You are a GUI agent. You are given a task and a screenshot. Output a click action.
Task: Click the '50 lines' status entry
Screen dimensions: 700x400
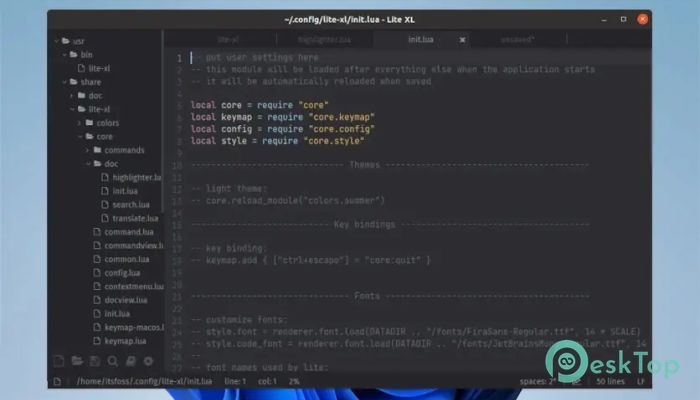click(610, 381)
